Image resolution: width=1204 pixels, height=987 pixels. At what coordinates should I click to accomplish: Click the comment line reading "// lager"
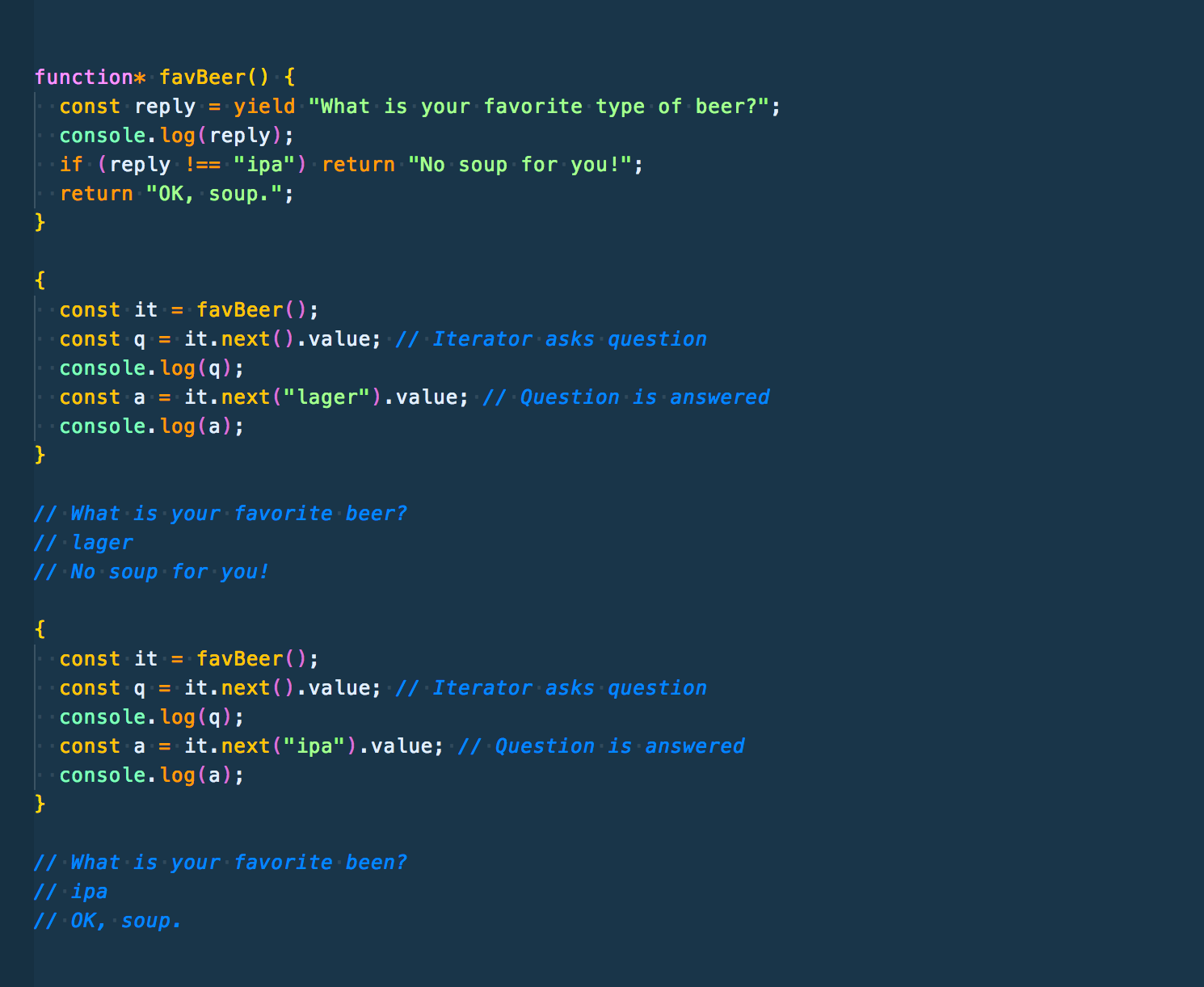[x=83, y=543]
